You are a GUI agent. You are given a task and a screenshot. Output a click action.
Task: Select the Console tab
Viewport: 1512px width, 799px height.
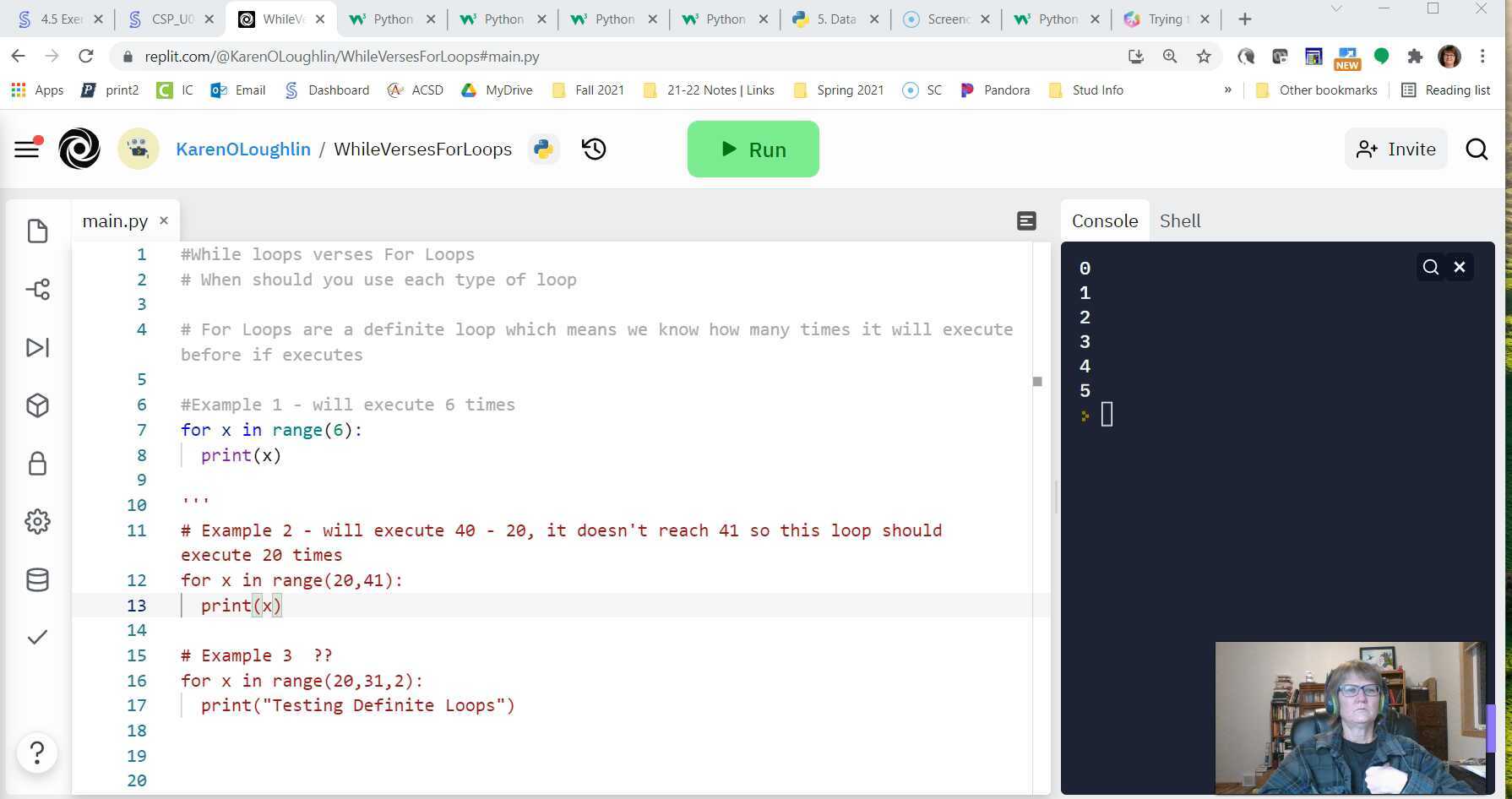coord(1104,221)
